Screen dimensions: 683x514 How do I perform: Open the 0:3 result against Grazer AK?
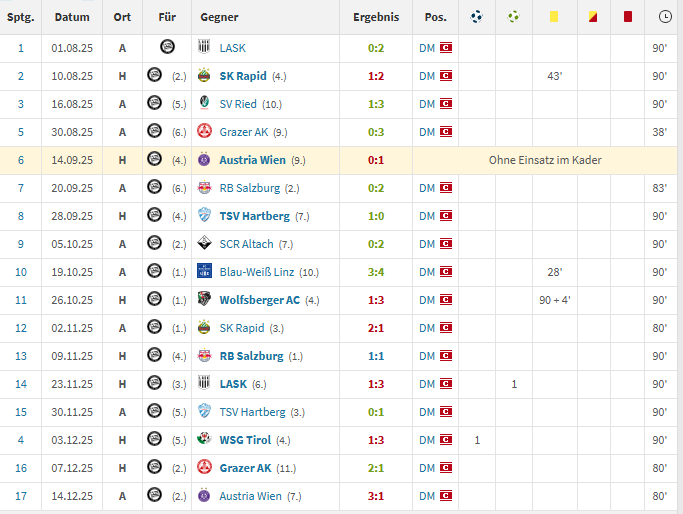click(x=376, y=132)
